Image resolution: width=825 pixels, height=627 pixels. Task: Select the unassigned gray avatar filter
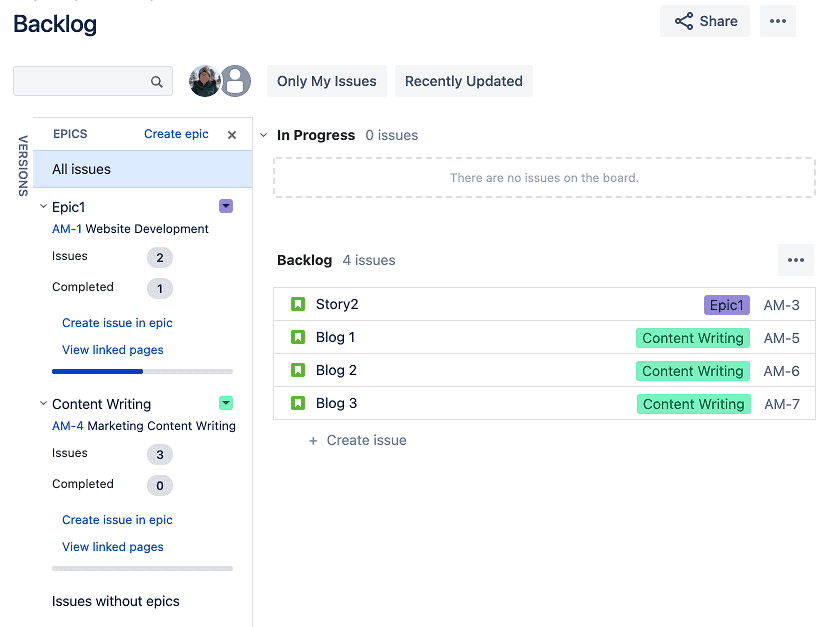point(236,81)
